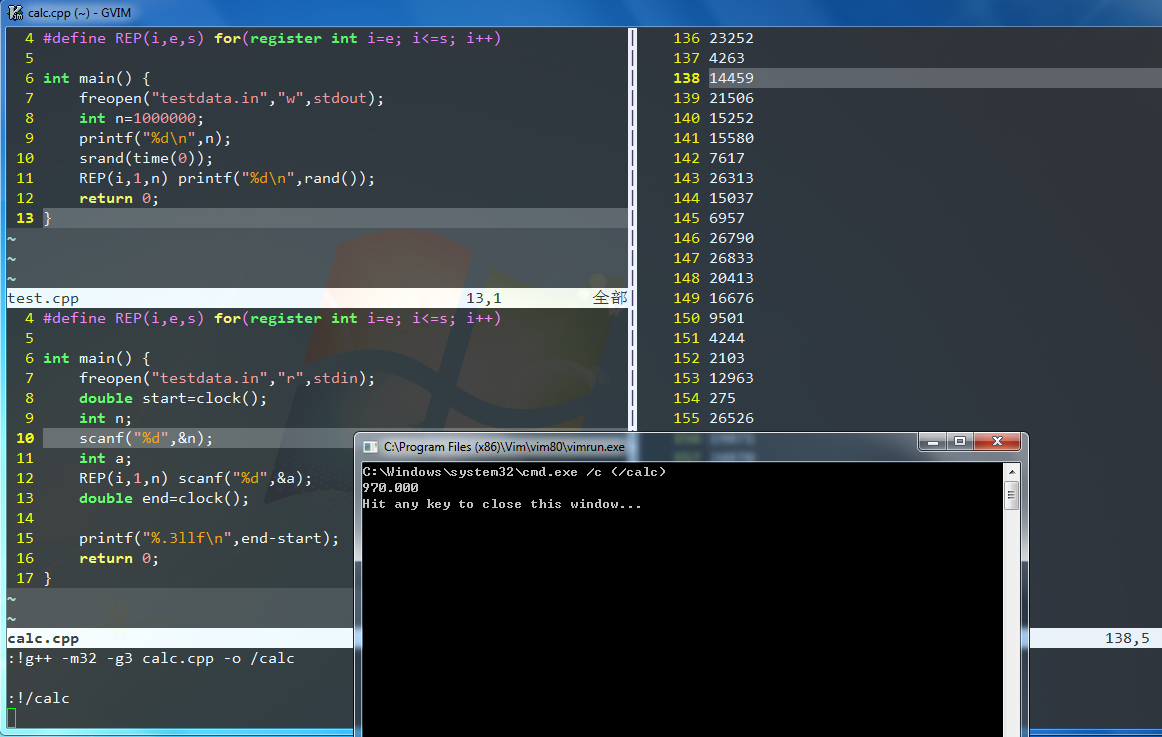
Task: Minimize the vimrun.exe console window
Action: (933, 442)
